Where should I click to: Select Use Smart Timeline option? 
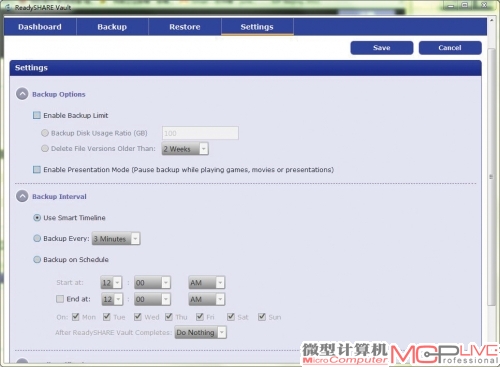(37, 218)
